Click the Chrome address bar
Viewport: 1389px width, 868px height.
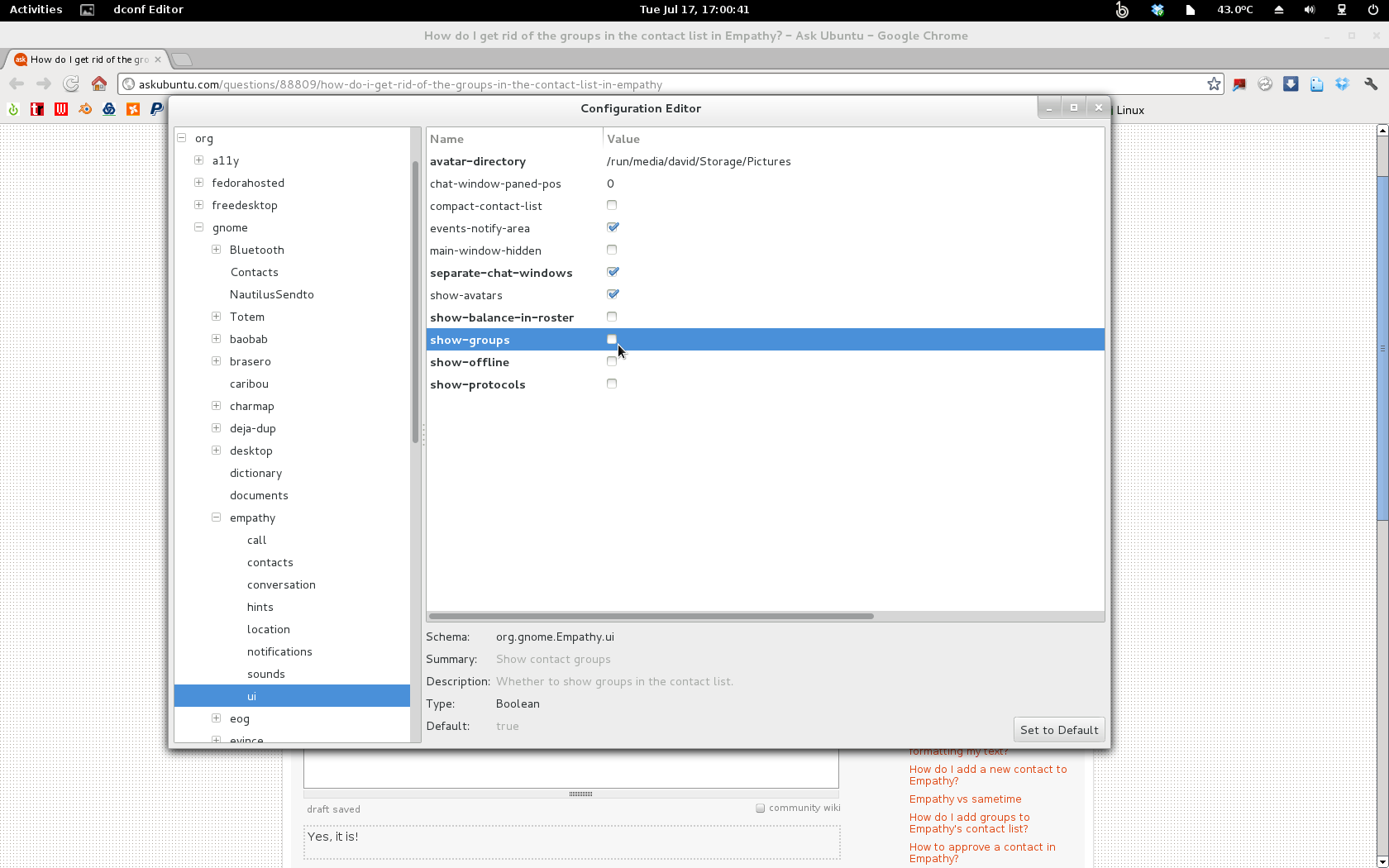(670, 84)
